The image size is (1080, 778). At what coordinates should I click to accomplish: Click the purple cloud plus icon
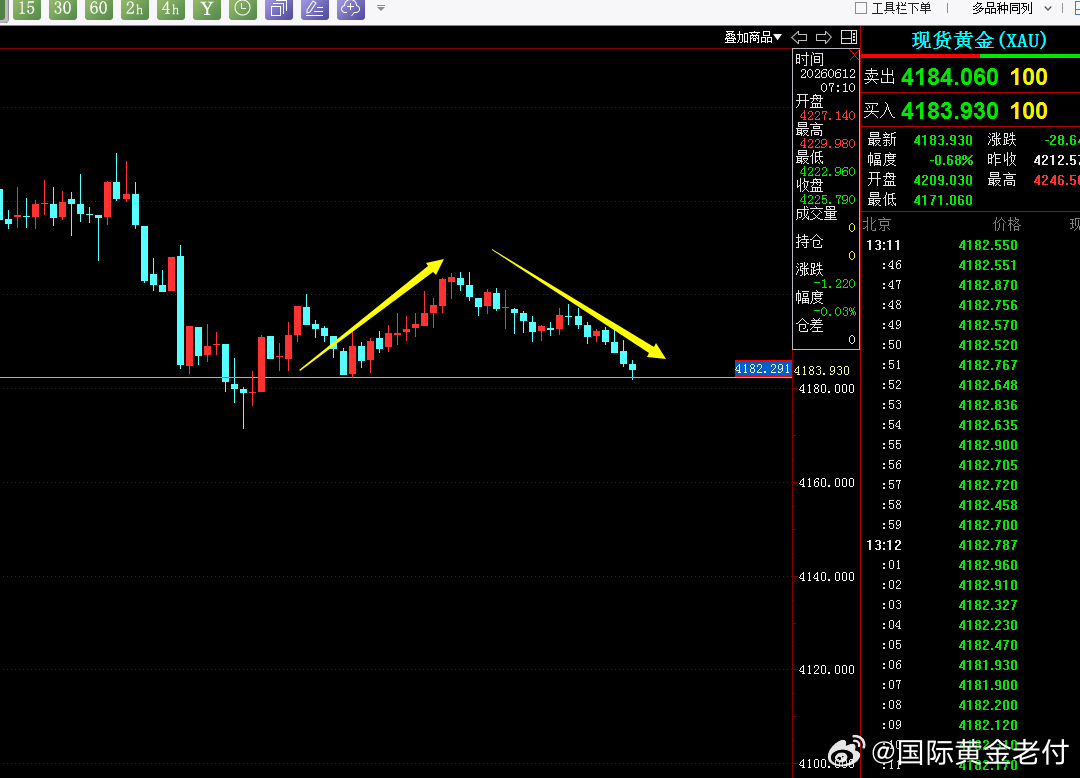(351, 9)
